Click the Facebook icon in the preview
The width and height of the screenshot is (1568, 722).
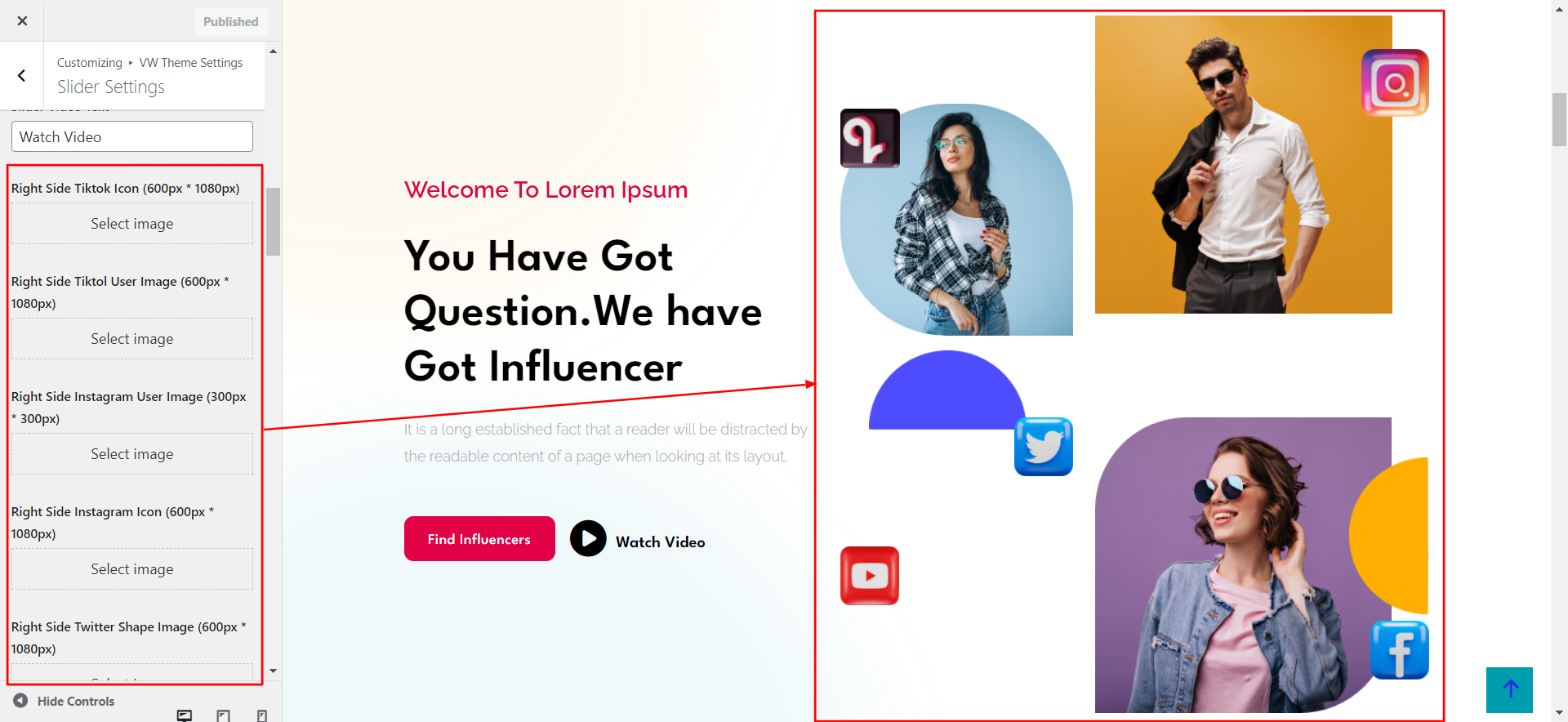coord(1399,650)
